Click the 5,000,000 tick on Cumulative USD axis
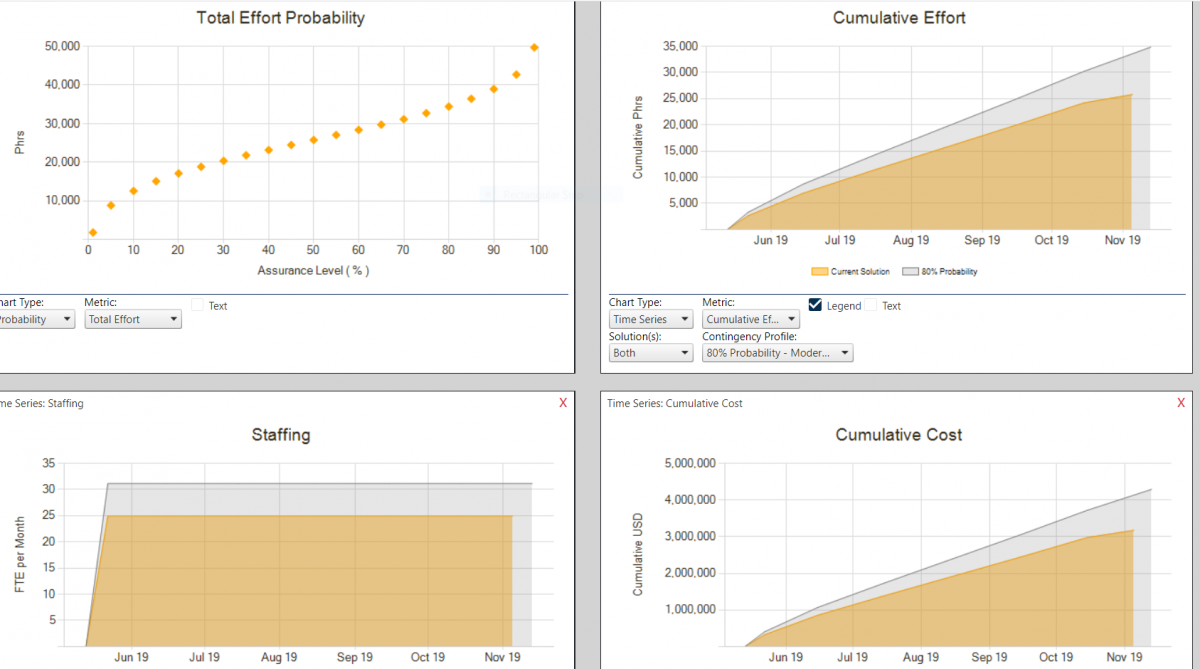This screenshot has height=669, width=1200. (x=688, y=464)
